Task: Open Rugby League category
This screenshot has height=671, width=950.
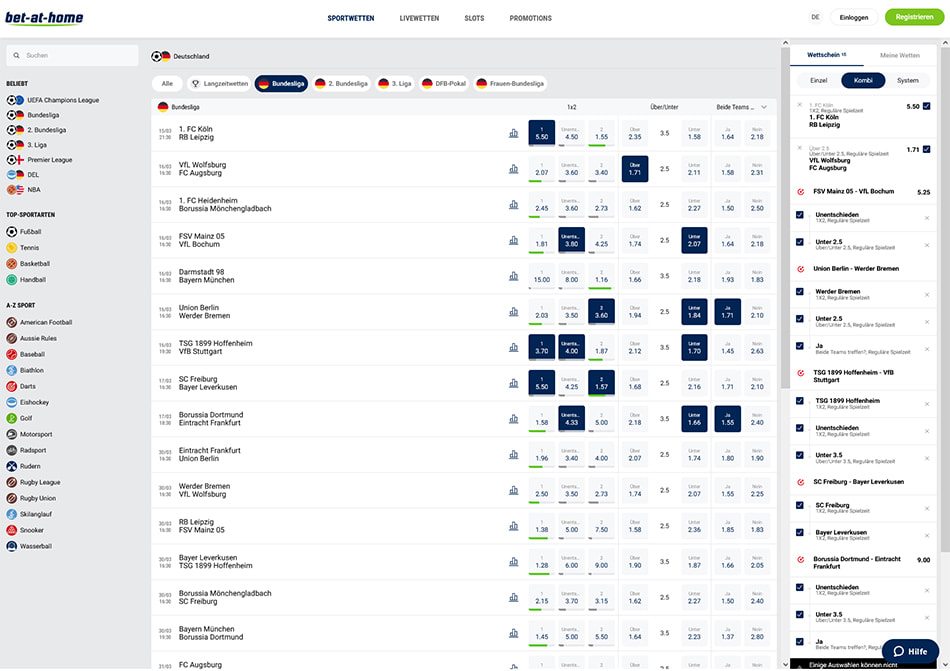Action: [x=33, y=482]
